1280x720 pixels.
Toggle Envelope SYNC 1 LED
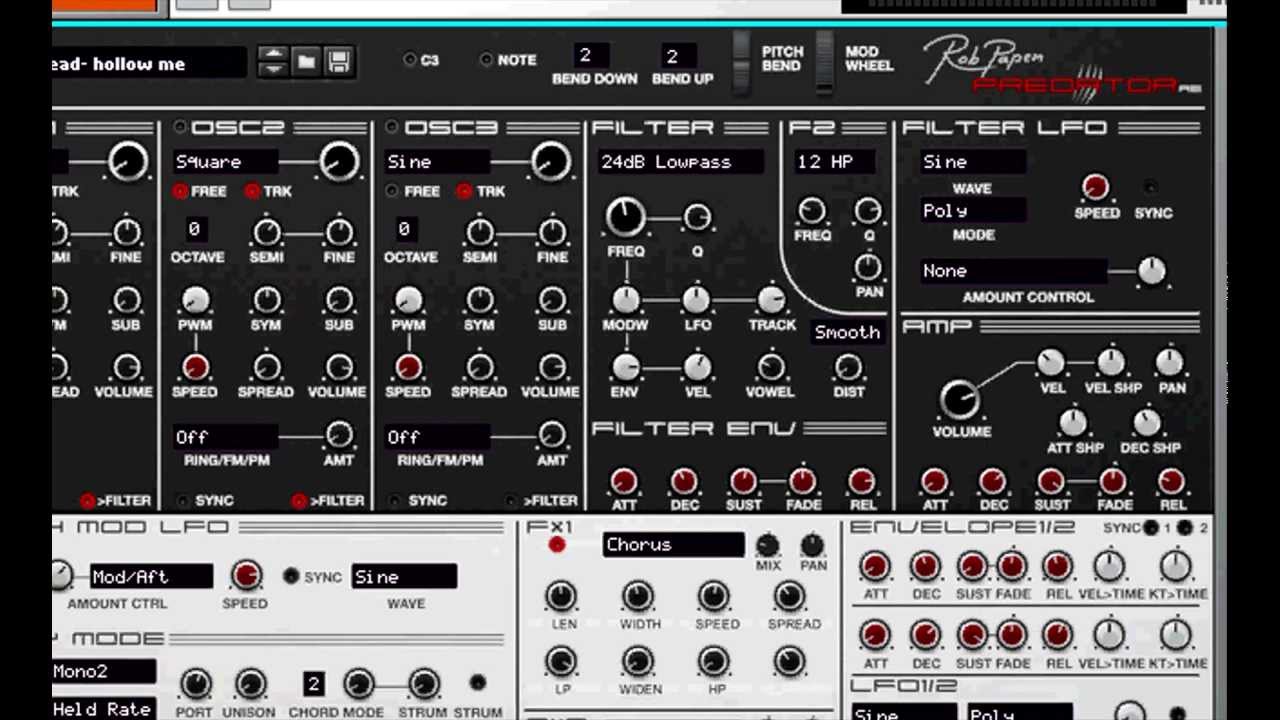(1151, 528)
